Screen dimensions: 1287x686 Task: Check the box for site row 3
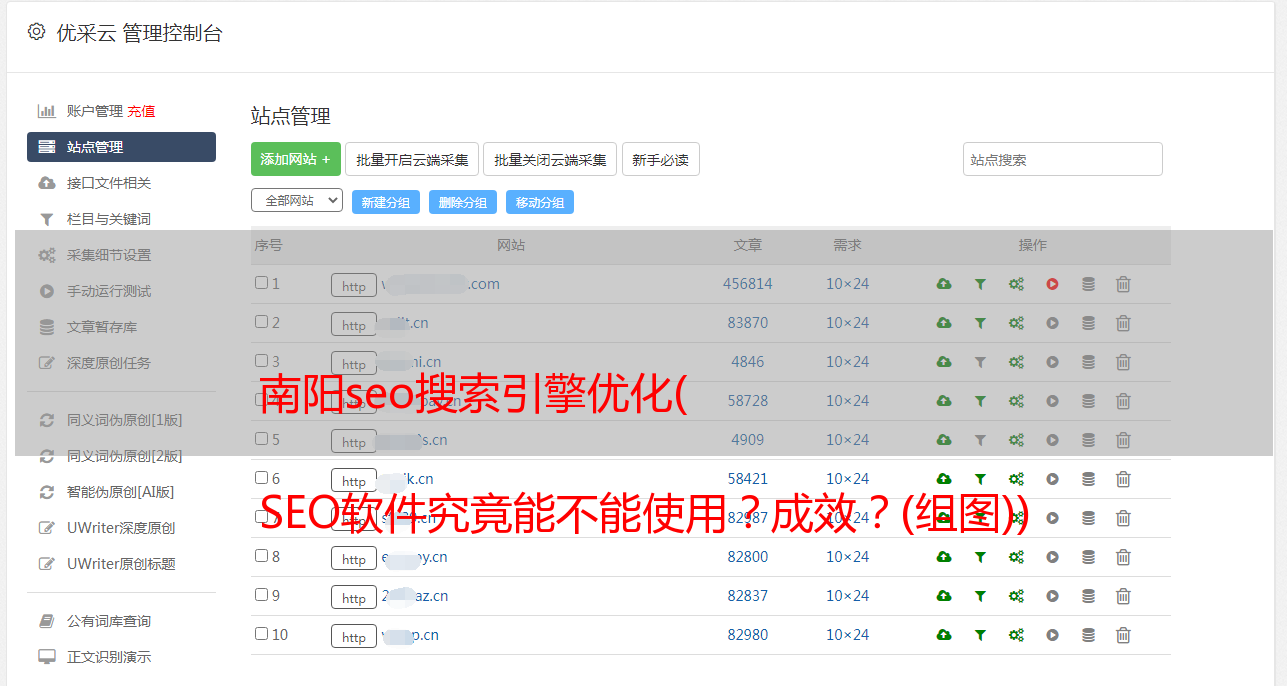click(x=261, y=361)
